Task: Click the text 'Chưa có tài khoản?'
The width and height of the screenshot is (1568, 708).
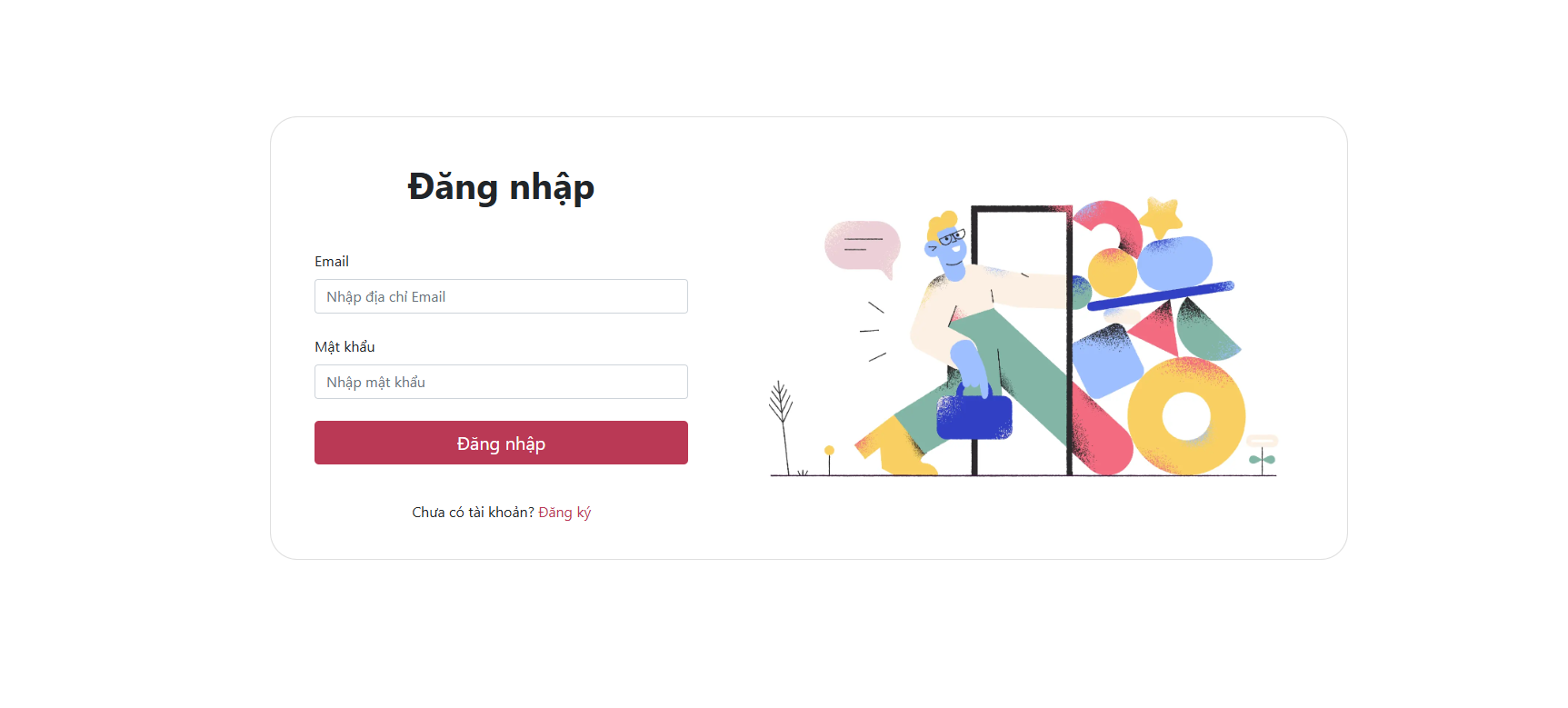Action: pos(471,512)
